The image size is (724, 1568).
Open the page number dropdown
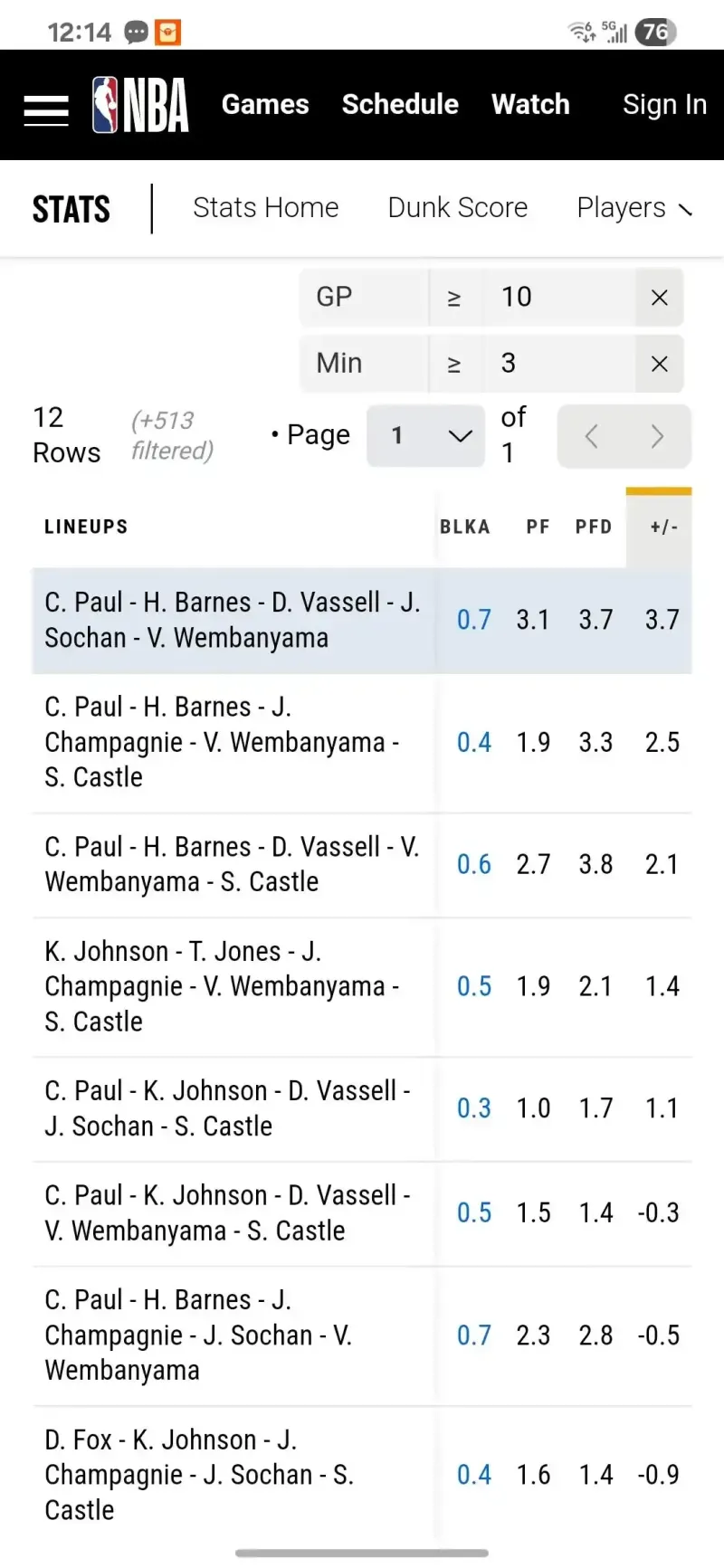click(x=425, y=436)
